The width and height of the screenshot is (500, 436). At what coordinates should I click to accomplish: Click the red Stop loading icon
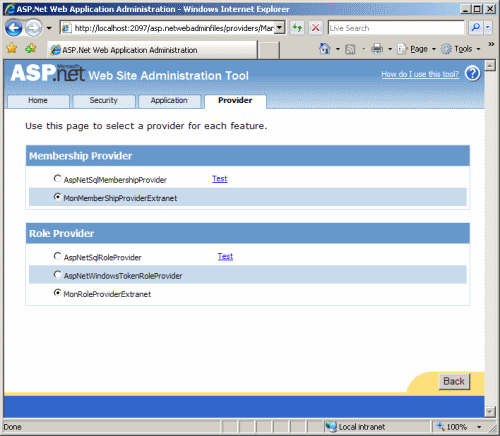(x=315, y=28)
